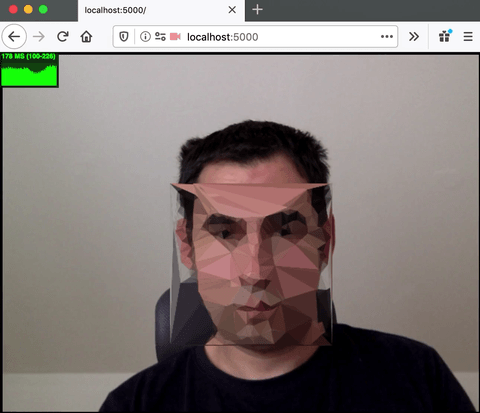The image size is (480, 413).
Task: Click the 178 MS stats label
Action: (29, 56)
